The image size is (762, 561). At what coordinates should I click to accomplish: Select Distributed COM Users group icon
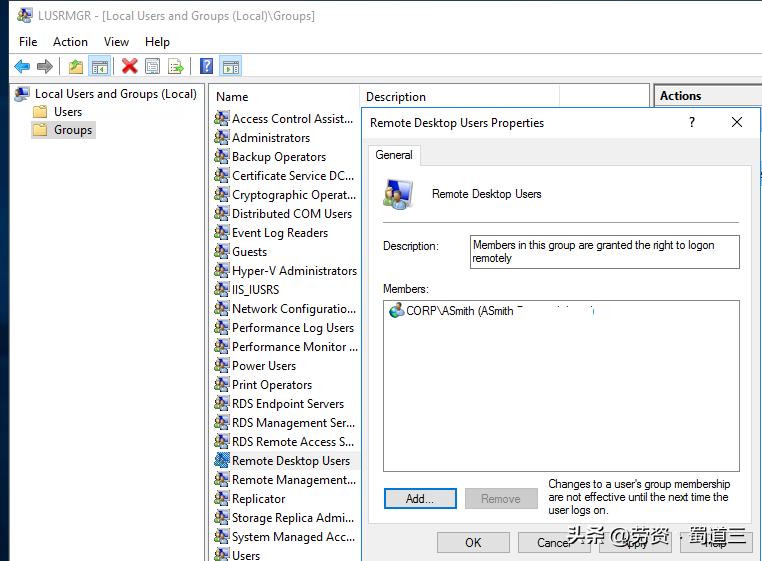(222, 213)
